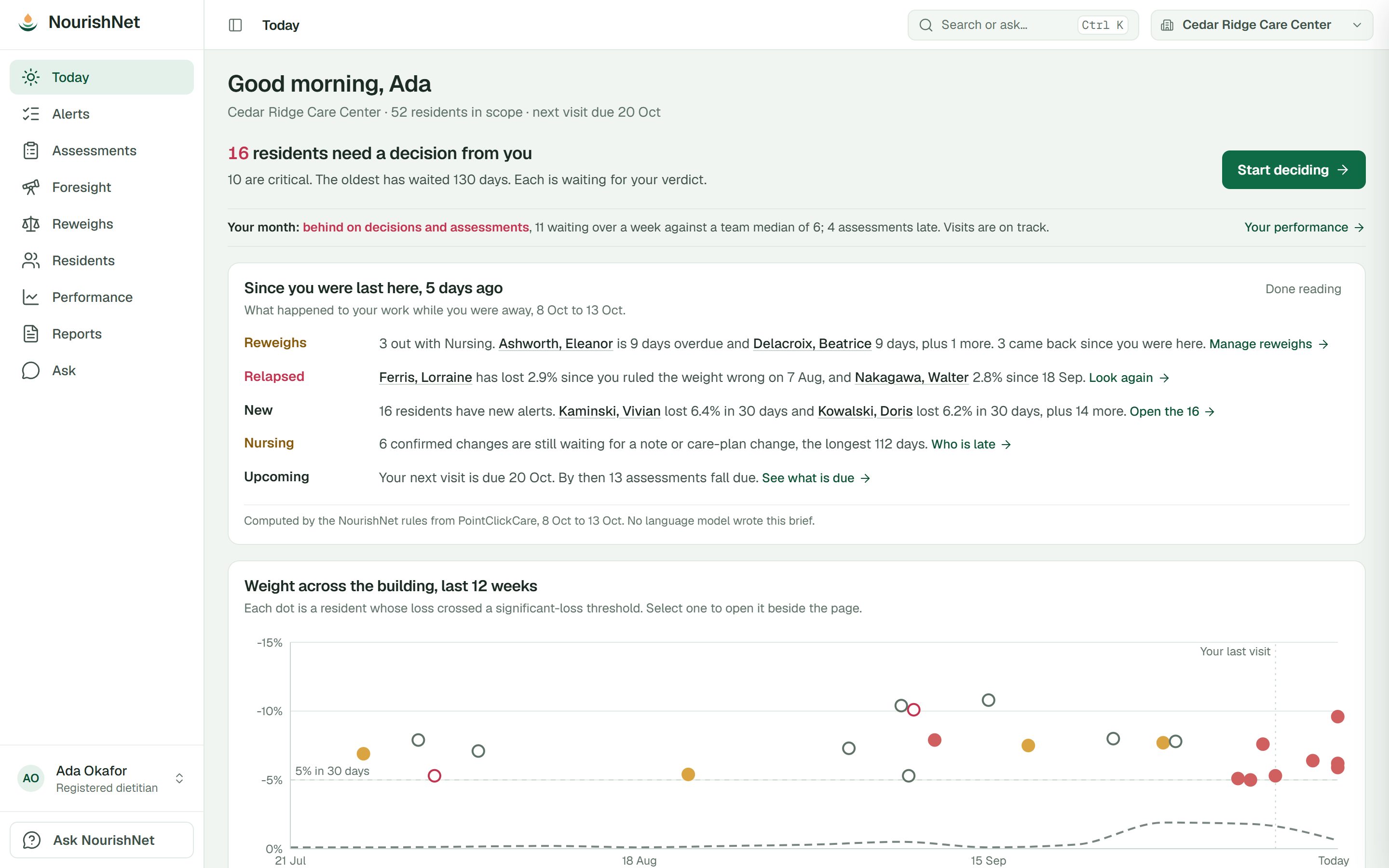
Task: Open Alerts checklist icon in sidebar
Action: pos(31,114)
